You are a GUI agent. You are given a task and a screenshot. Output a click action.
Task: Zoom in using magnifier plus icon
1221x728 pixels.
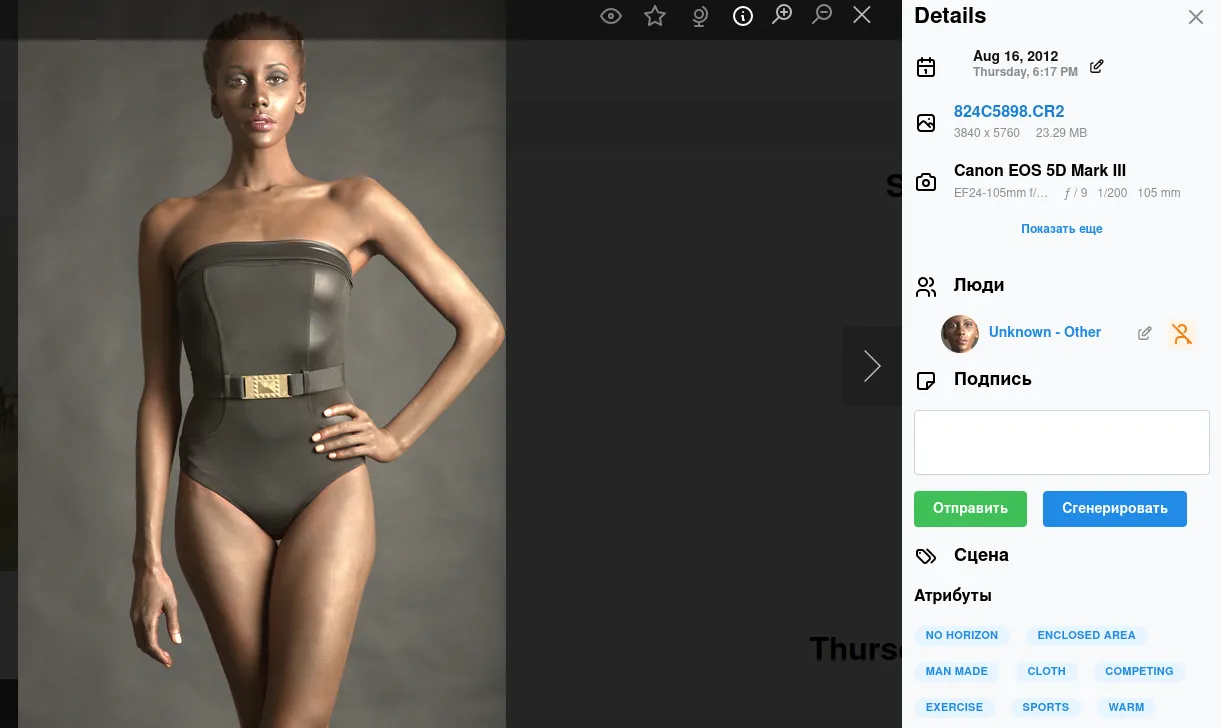[x=782, y=15]
